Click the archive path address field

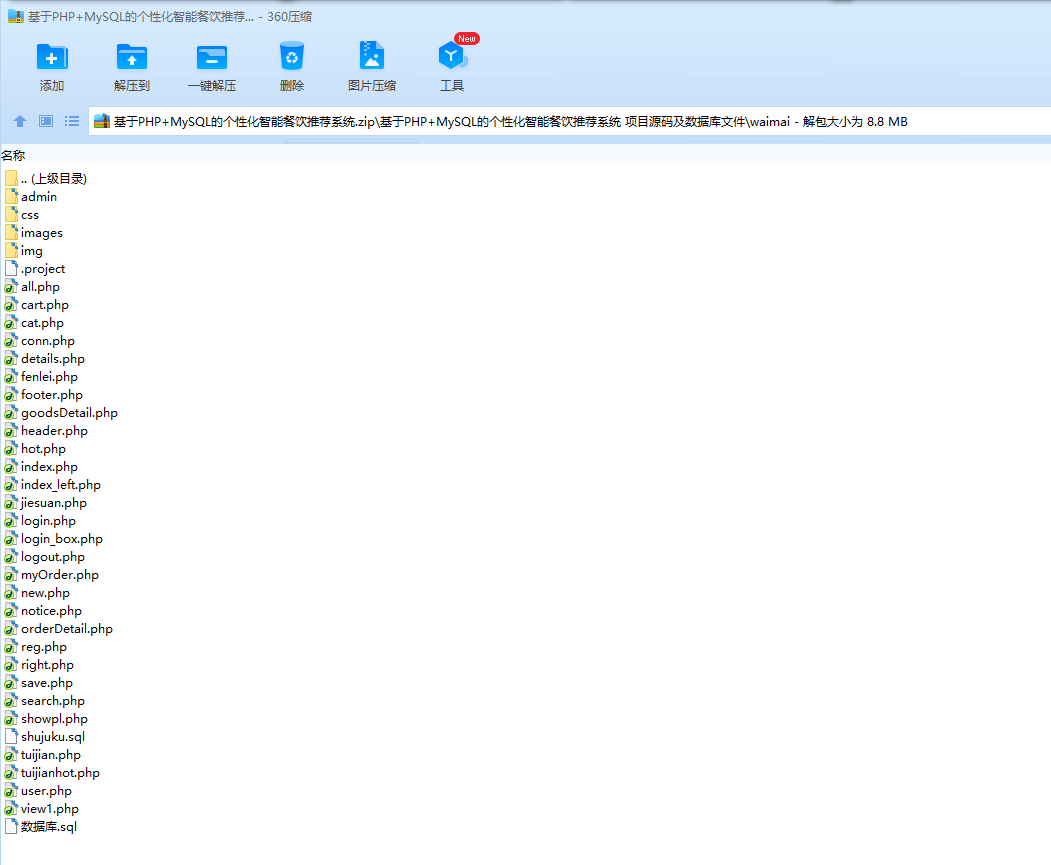[x=570, y=121]
